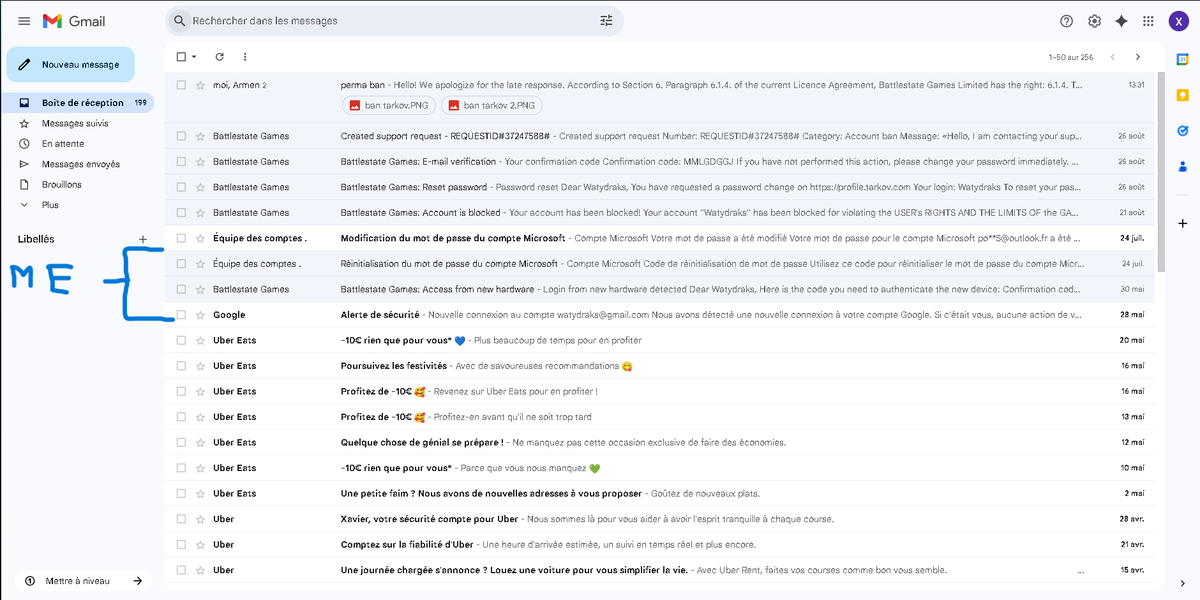
Task: Tick checkbox for E-mail verification email
Action: click(181, 161)
